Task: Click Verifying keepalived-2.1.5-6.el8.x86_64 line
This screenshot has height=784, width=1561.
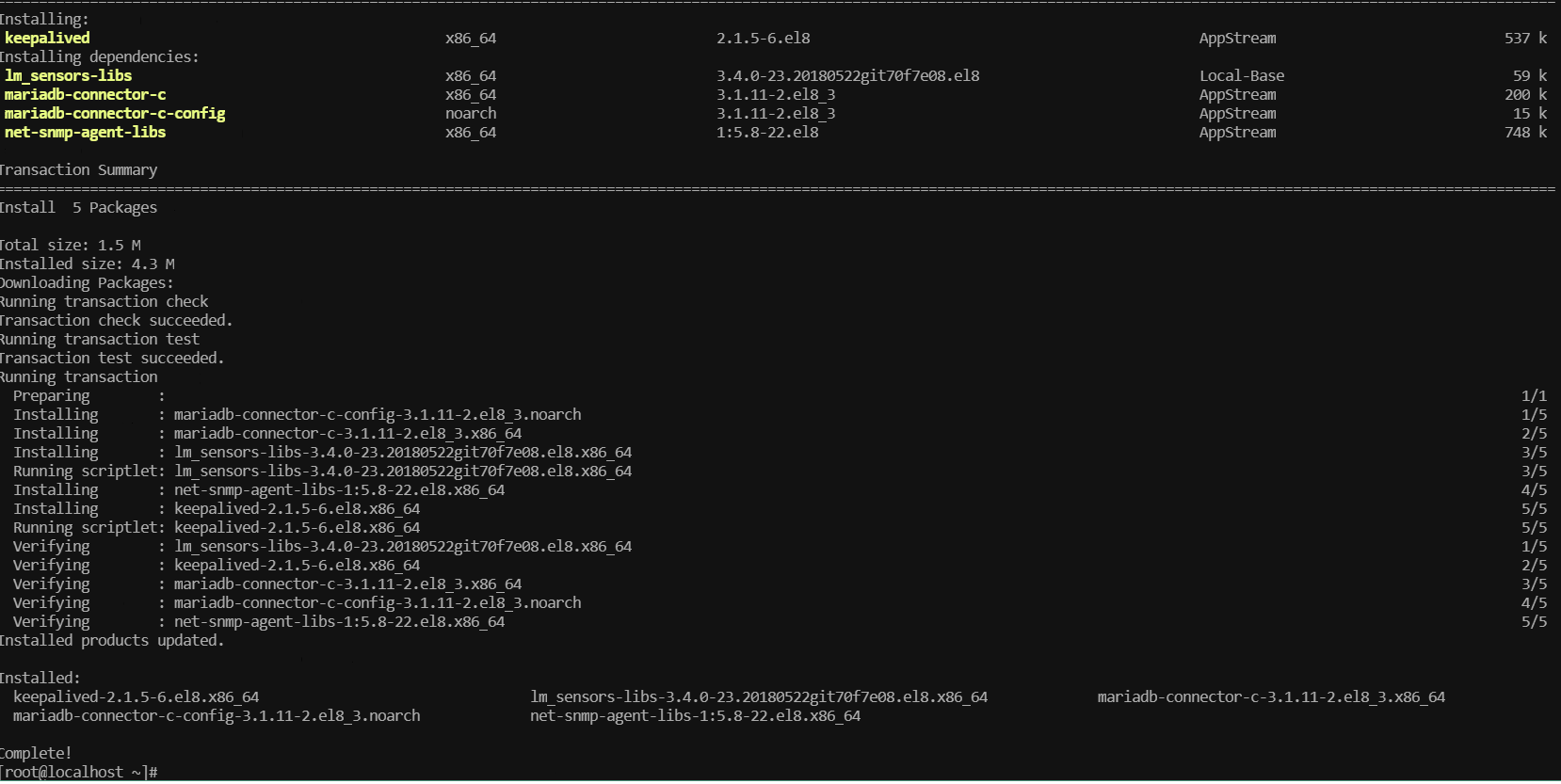Action: (x=217, y=566)
